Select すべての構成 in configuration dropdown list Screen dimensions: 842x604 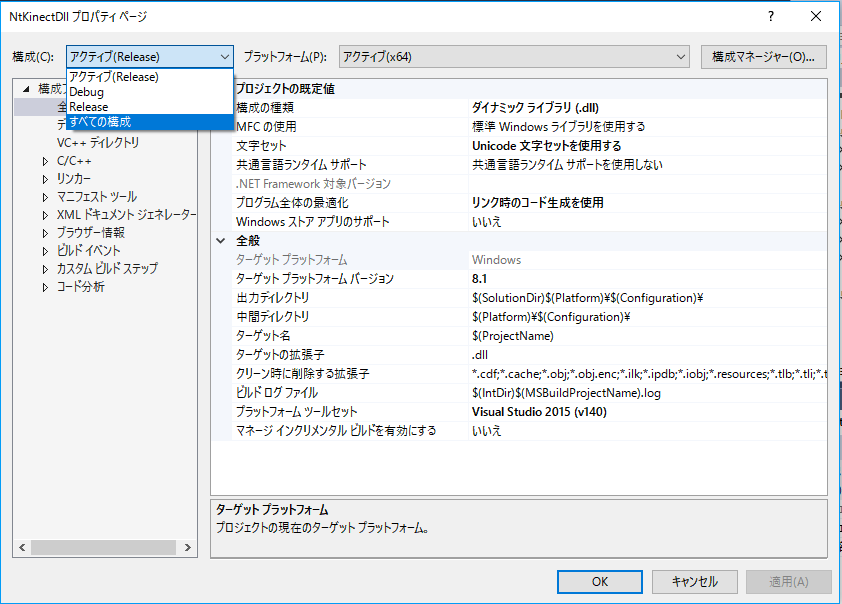[x=100, y=122]
